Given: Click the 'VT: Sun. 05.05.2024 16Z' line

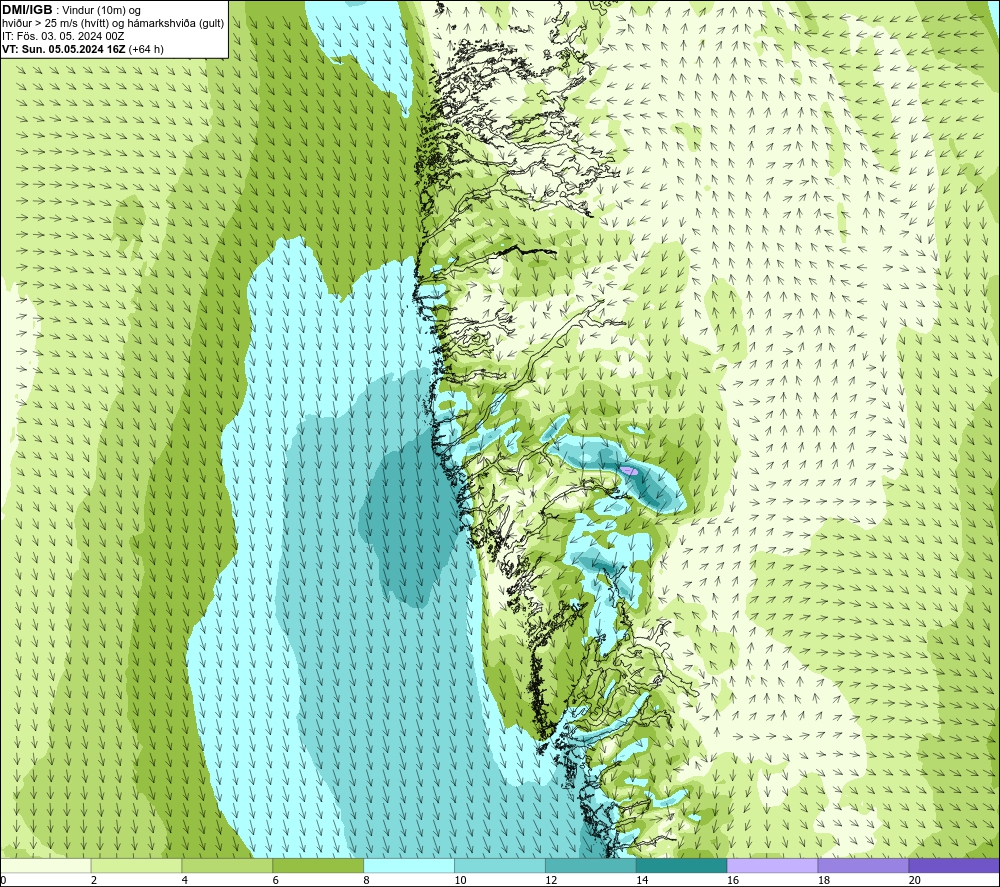Looking at the screenshot, I should (x=64, y=49).
